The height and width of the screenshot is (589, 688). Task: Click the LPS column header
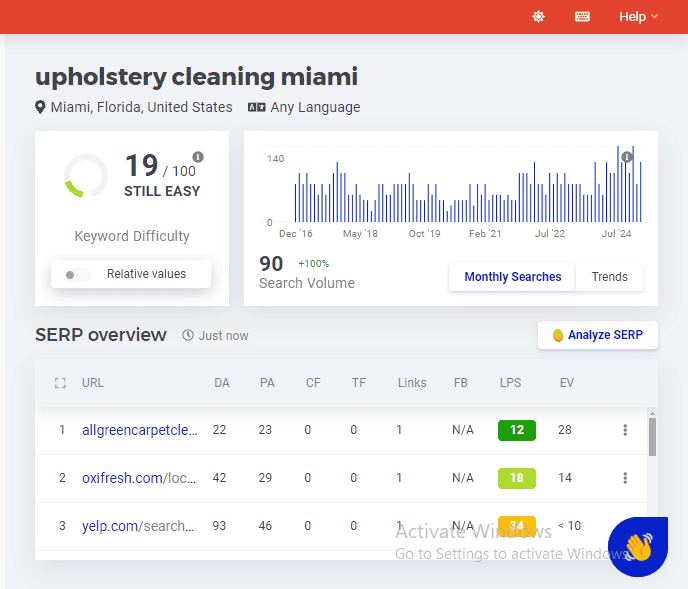(510, 383)
